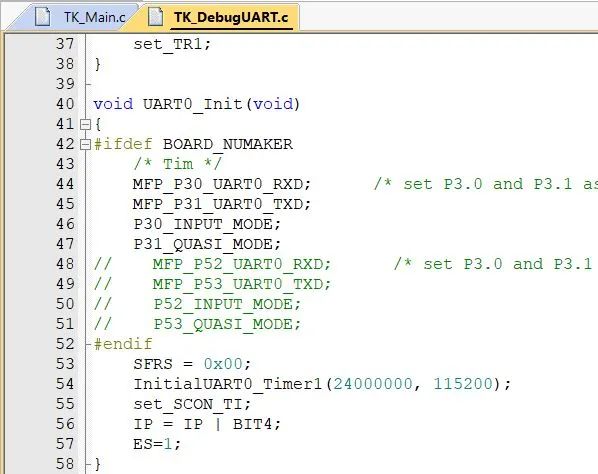Collapse the #ifdef BOARD_NUMAKER block
This screenshot has height=474, width=598.
coord(85,145)
